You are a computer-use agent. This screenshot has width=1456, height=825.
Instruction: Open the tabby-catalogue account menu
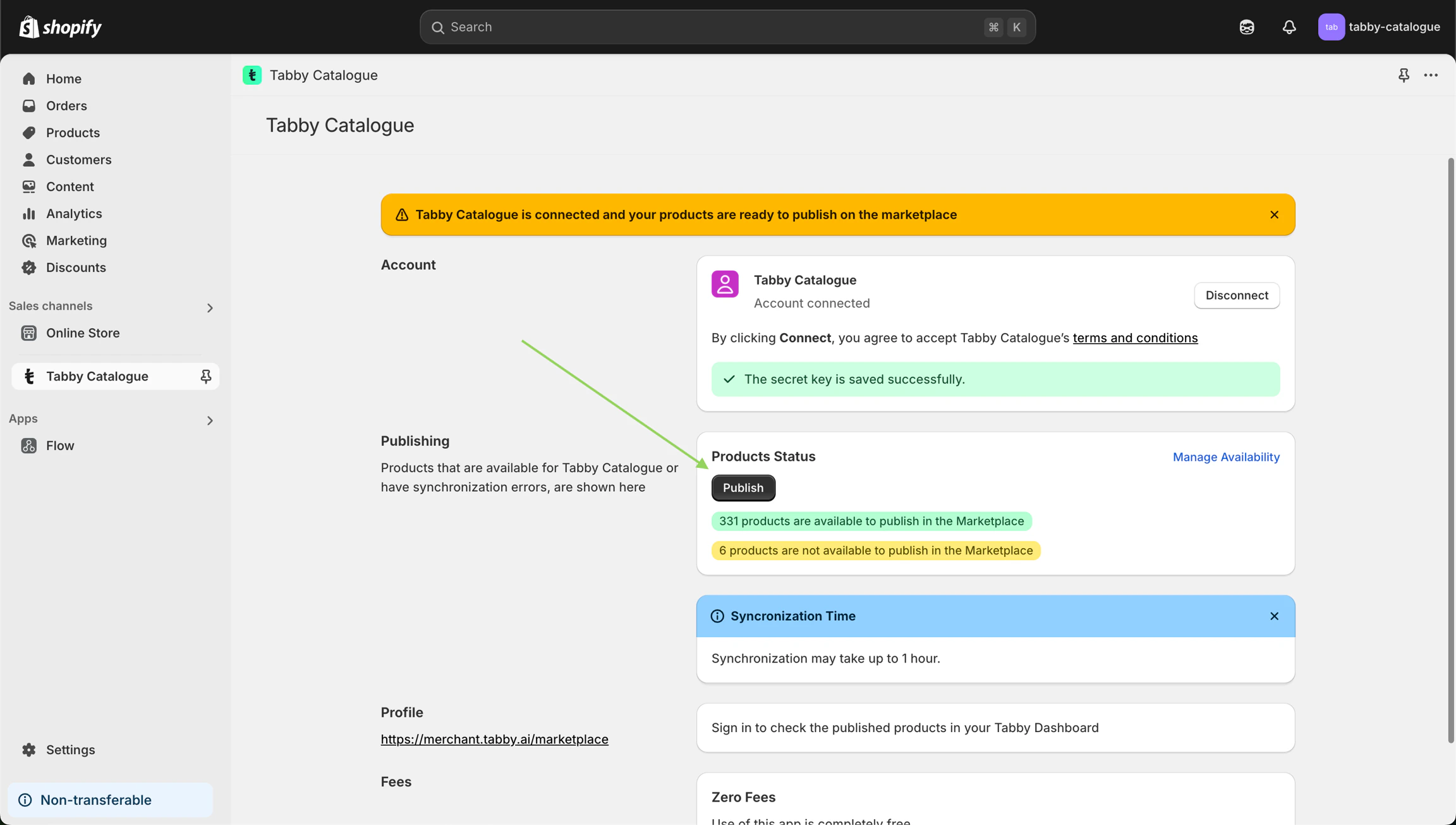pos(1379,27)
